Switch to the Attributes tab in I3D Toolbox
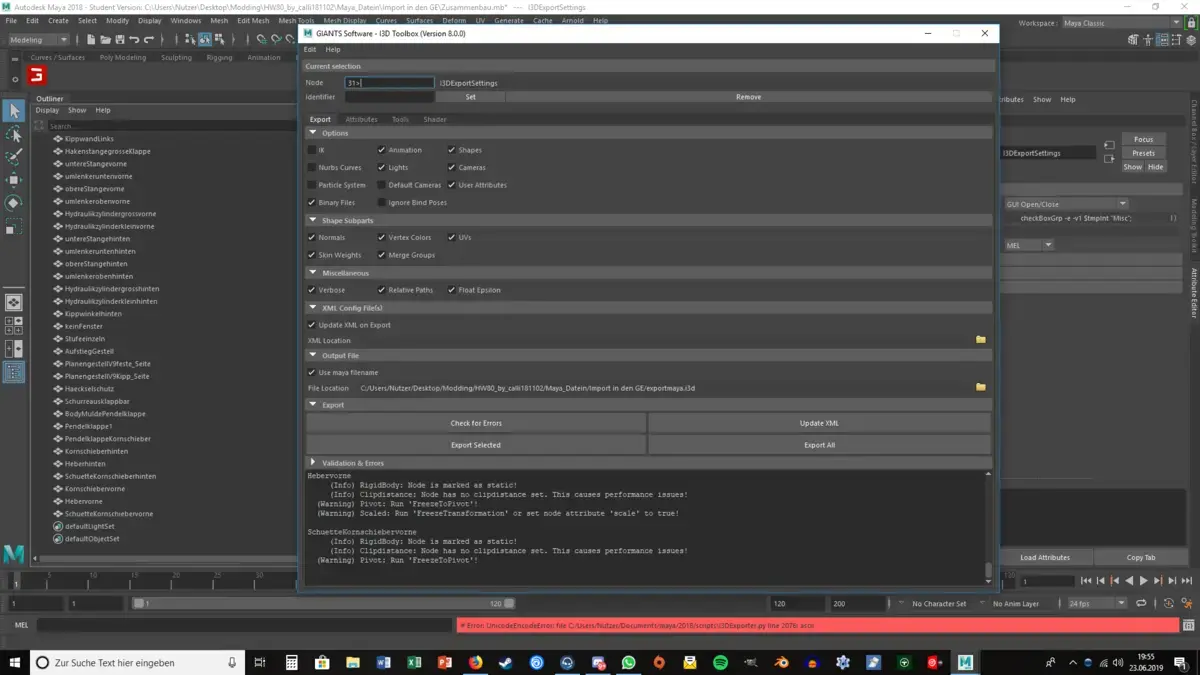This screenshot has height=675, width=1200. click(x=361, y=119)
